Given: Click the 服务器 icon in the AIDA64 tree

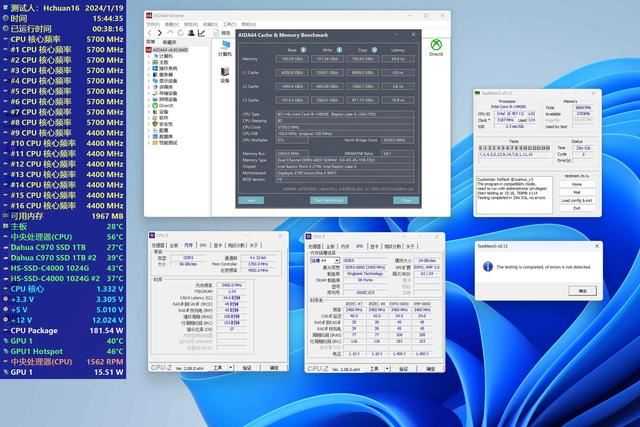Looking at the screenshot, I should coord(156,75).
